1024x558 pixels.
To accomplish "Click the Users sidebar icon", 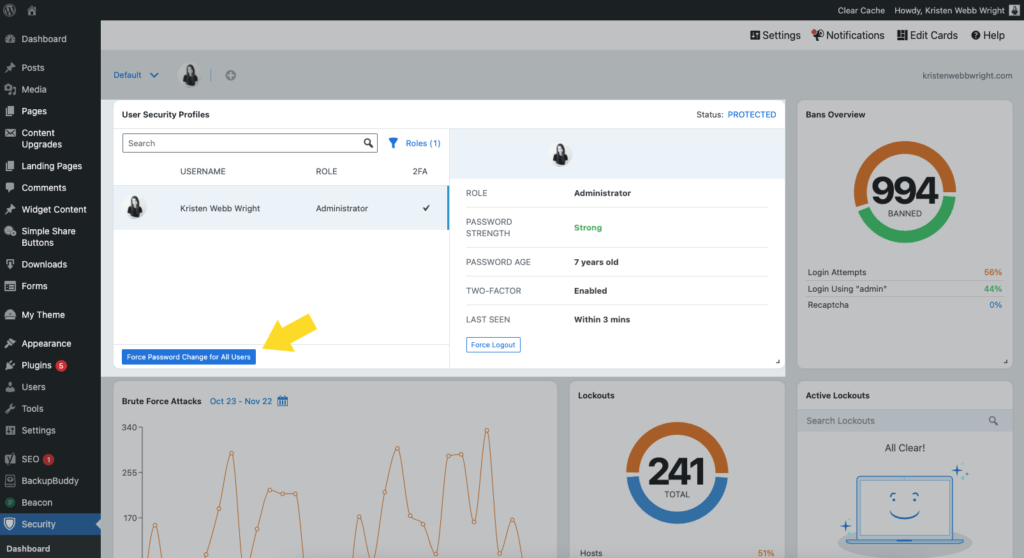I will point(10,387).
